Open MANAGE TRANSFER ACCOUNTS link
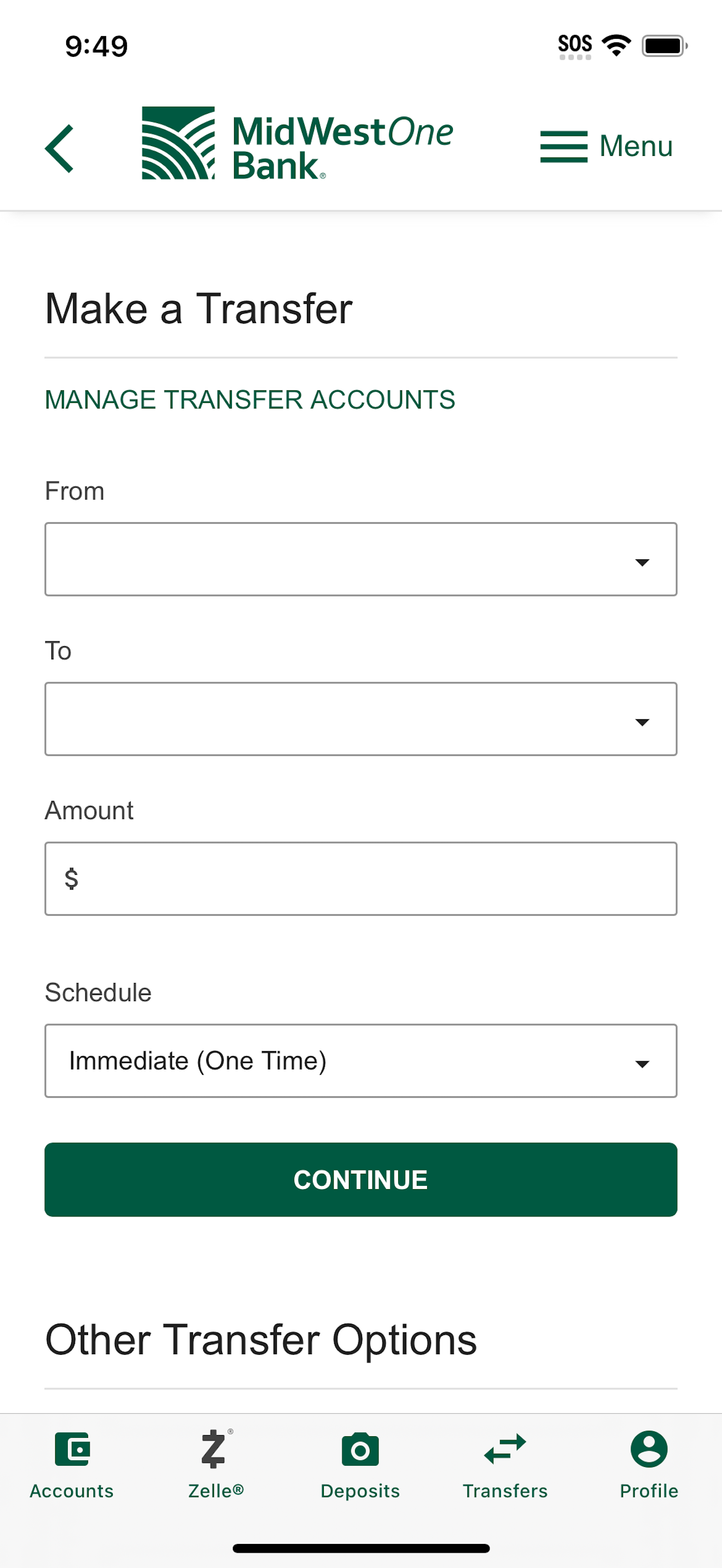The image size is (722, 1568). click(250, 400)
